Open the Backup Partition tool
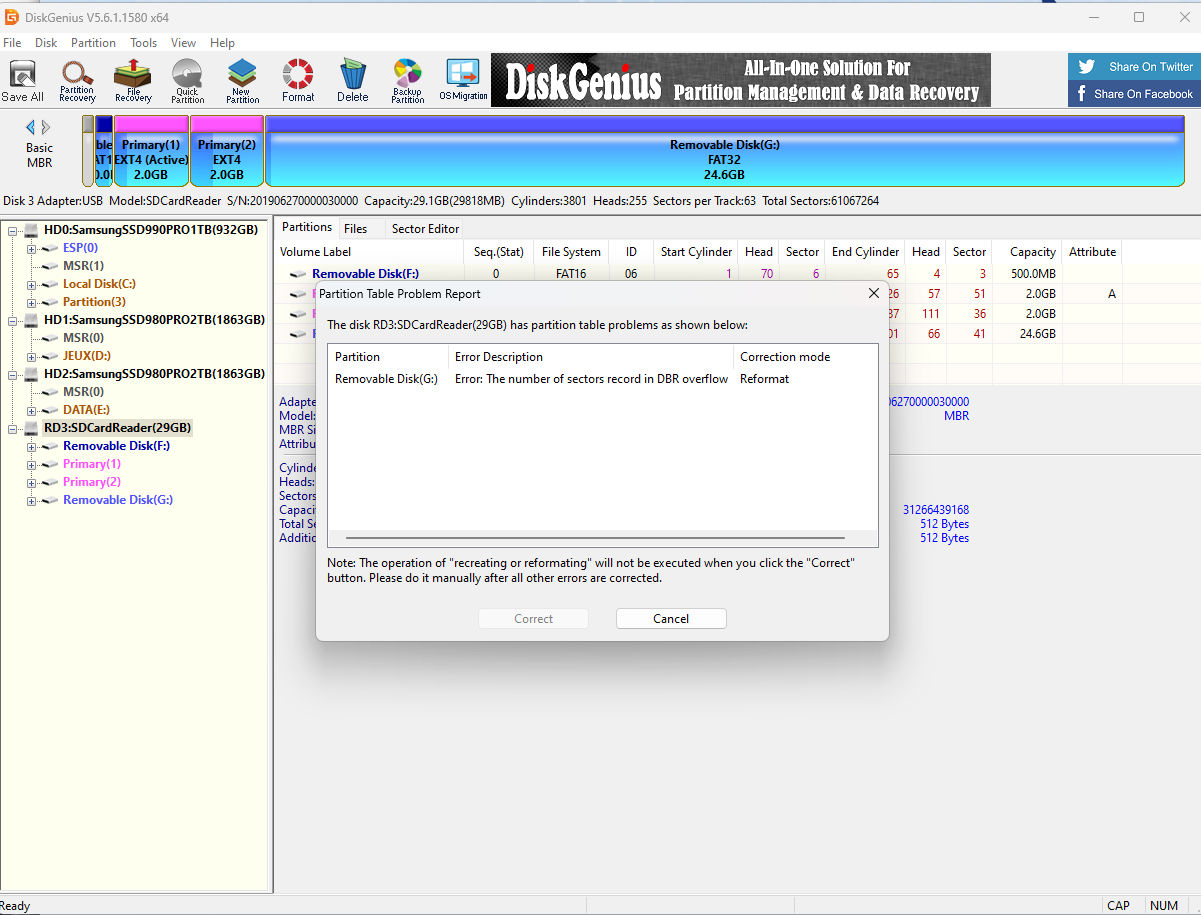 pyautogui.click(x=407, y=81)
